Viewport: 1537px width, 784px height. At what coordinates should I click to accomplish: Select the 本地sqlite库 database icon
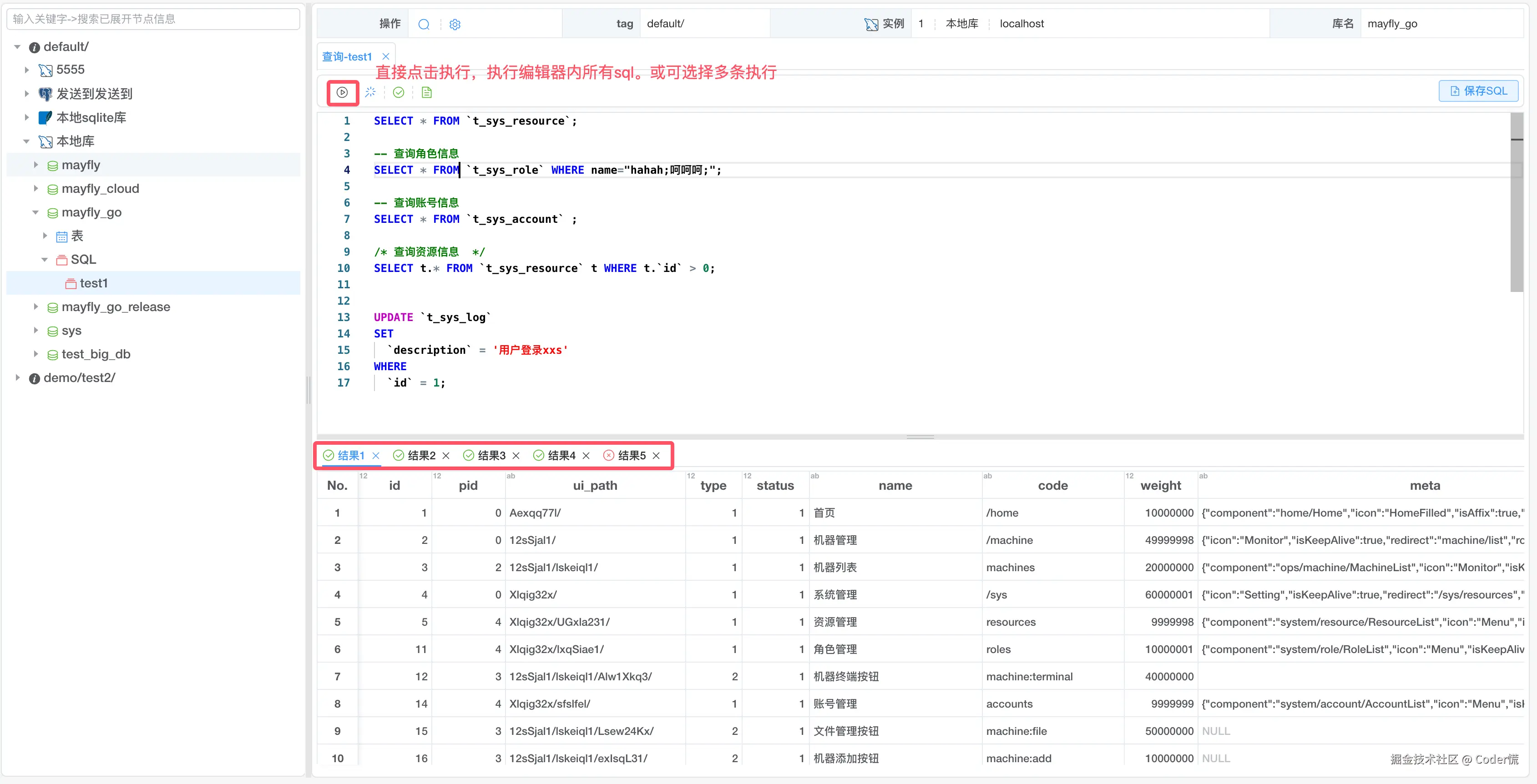[x=46, y=117]
